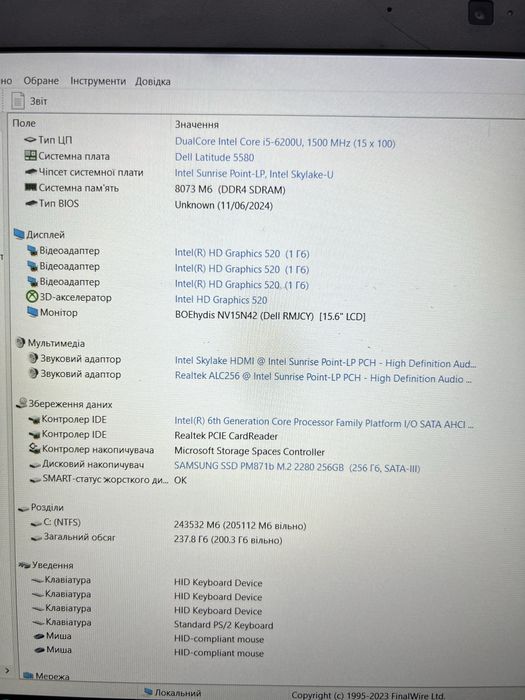Select Microsoft Storage Spaces Controller value
Viewport: 525px width, 700px height.
point(249,451)
